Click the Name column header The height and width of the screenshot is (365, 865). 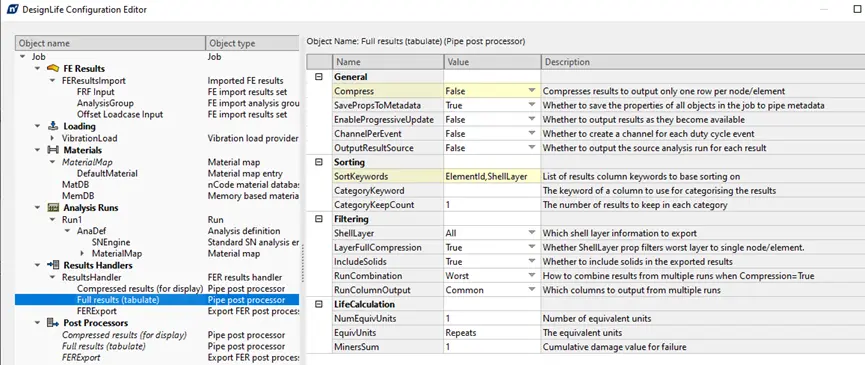coord(388,62)
